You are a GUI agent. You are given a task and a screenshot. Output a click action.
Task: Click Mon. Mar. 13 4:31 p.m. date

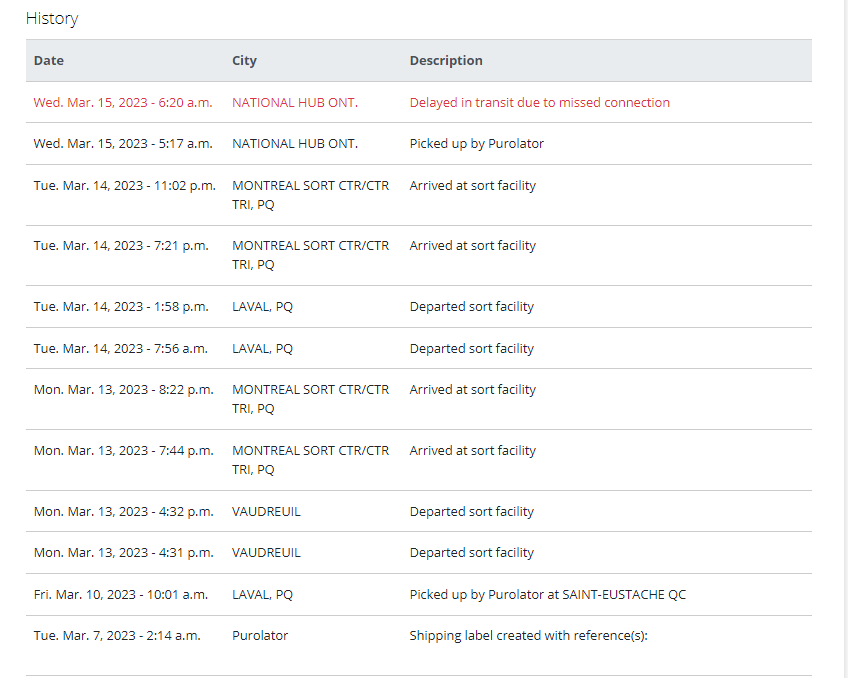coord(123,553)
